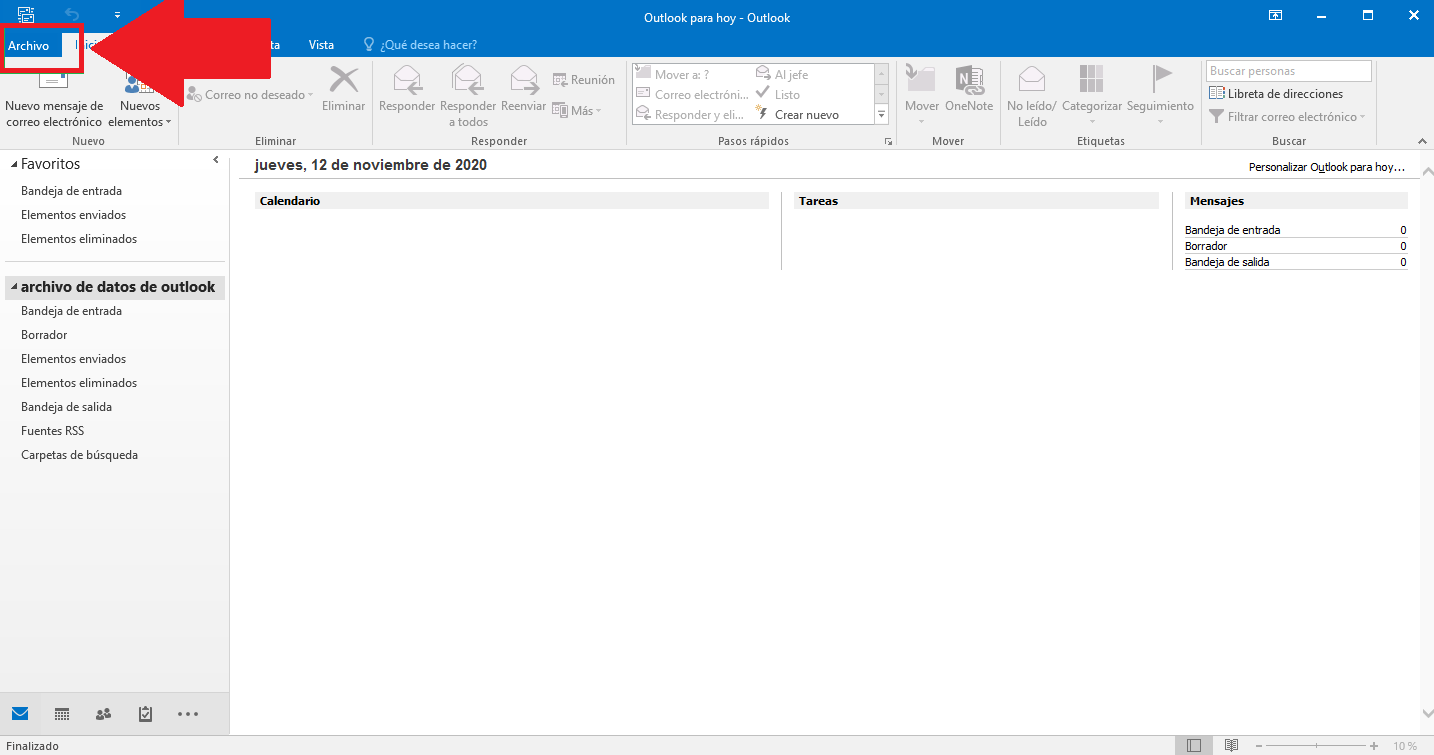
Task: Click Bandeja de entrada in Mensajes list
Action: coord(1232,230)
